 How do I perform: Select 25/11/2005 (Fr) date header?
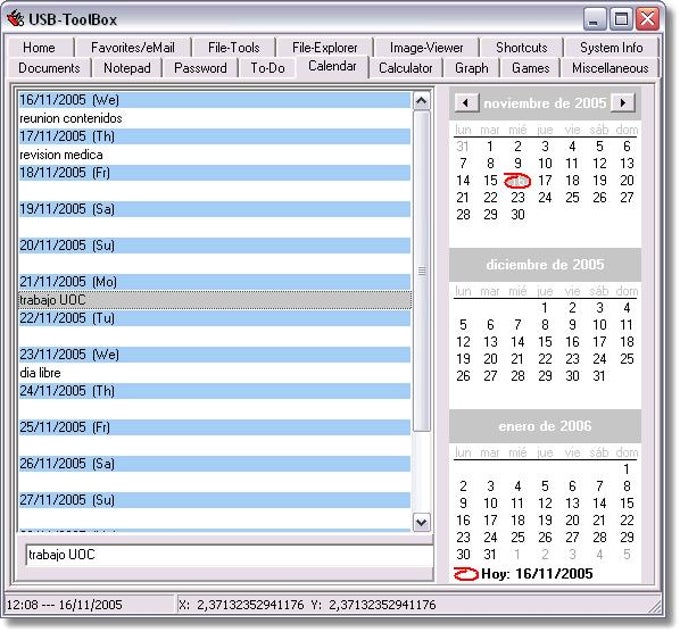(x=214, y=428)
